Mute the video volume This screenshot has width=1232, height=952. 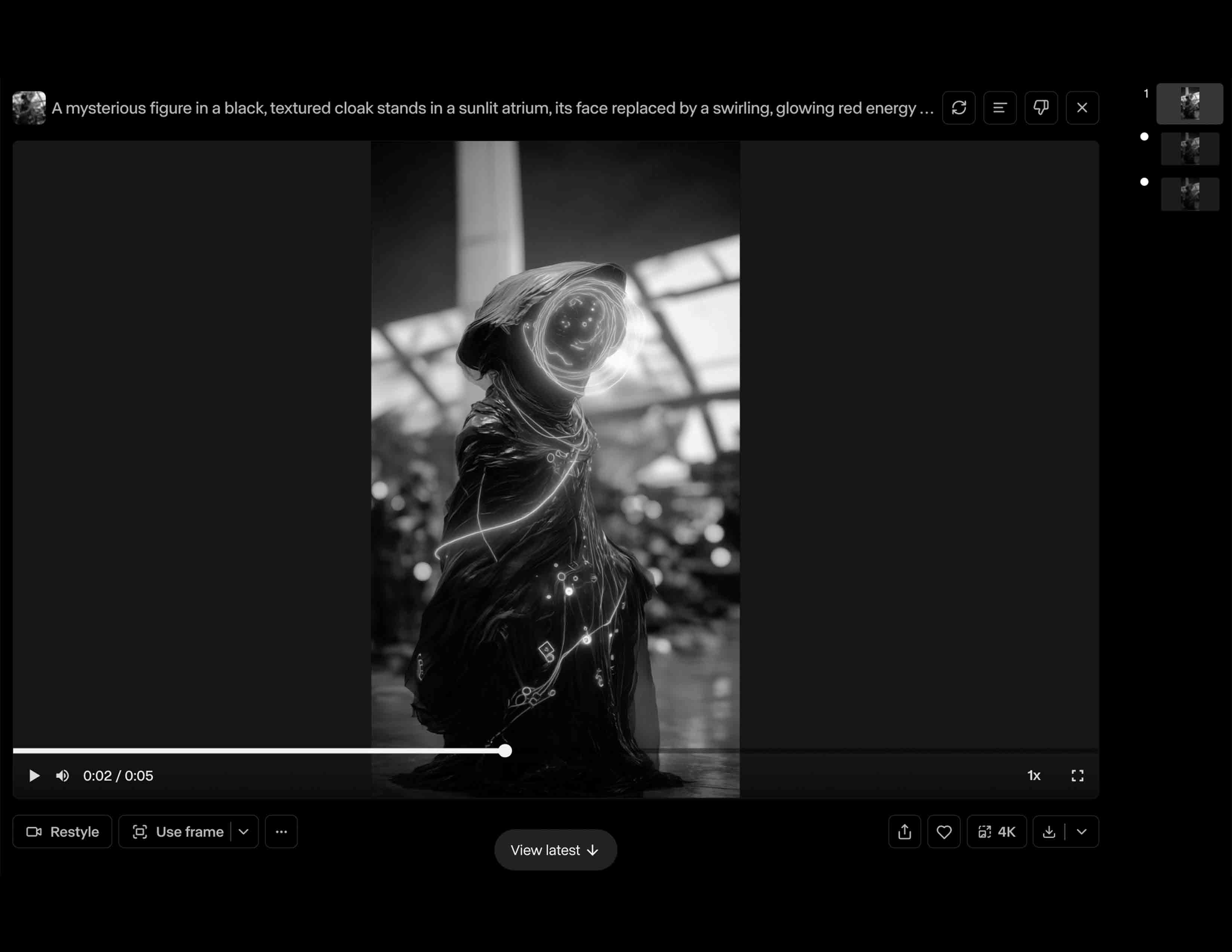[62, 776]
